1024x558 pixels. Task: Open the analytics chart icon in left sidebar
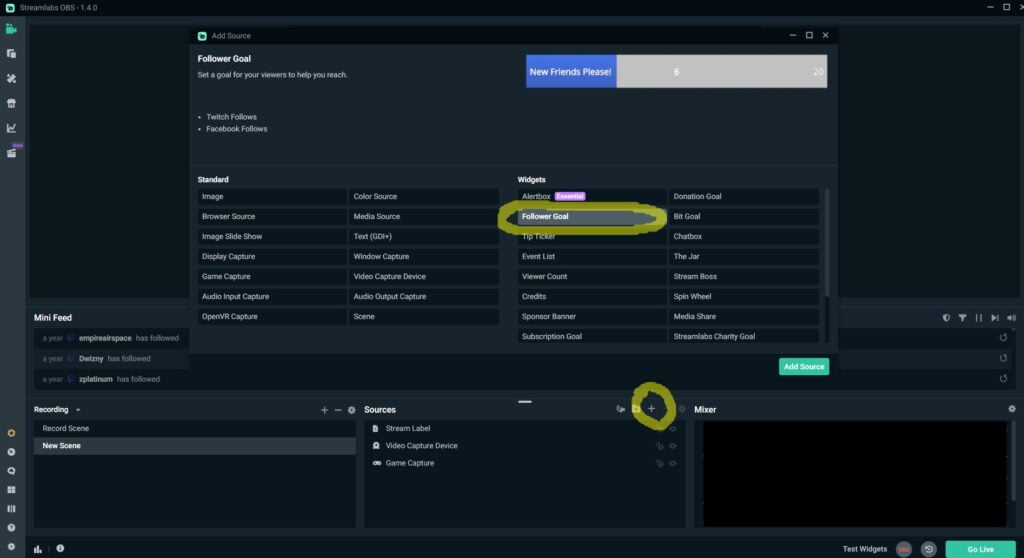click(11, 128)
